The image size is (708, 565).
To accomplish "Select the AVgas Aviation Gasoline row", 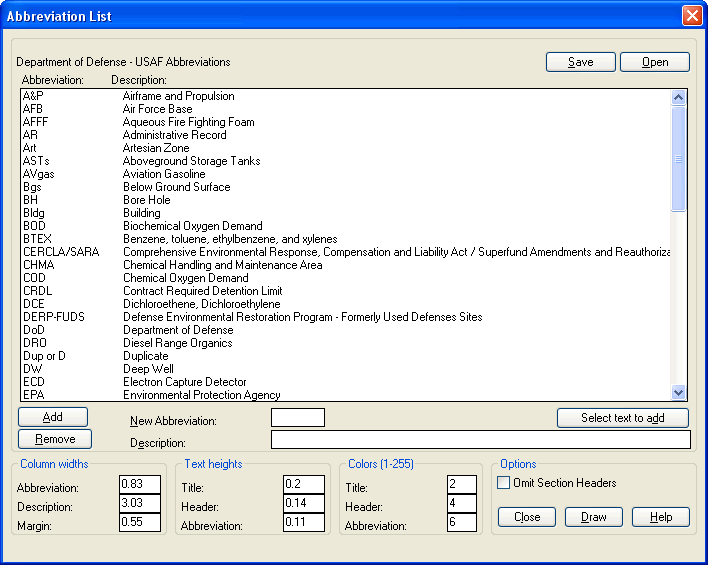I will click(346, 174).
